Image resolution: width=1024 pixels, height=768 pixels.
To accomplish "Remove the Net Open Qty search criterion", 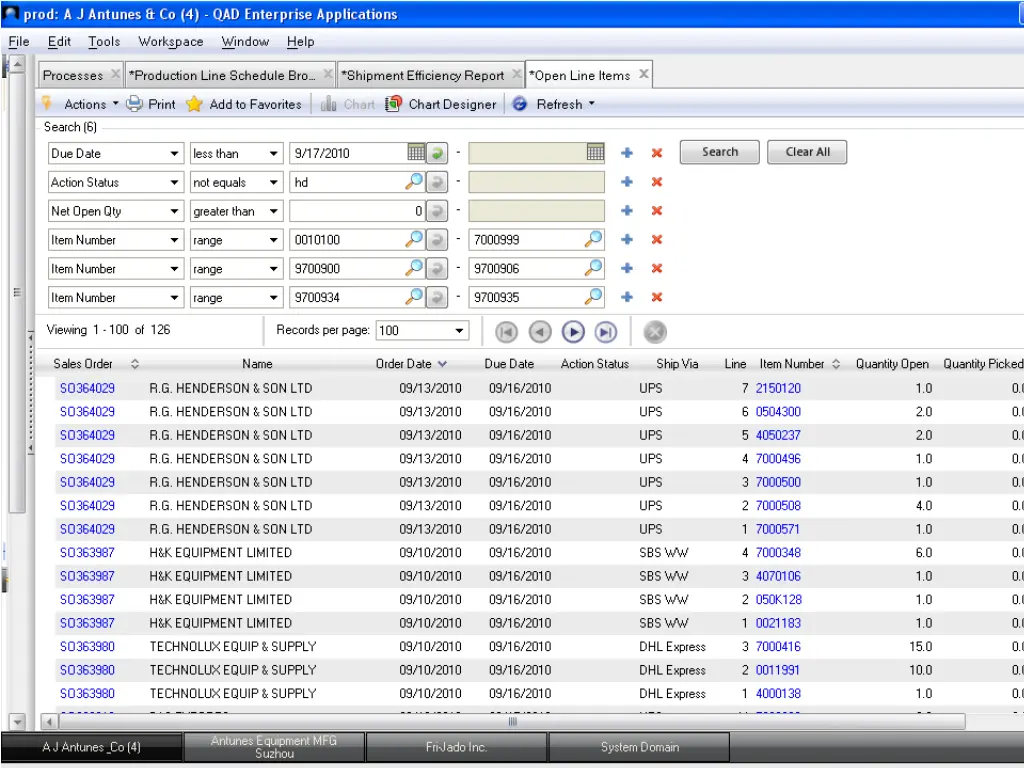I will (657, 210).
